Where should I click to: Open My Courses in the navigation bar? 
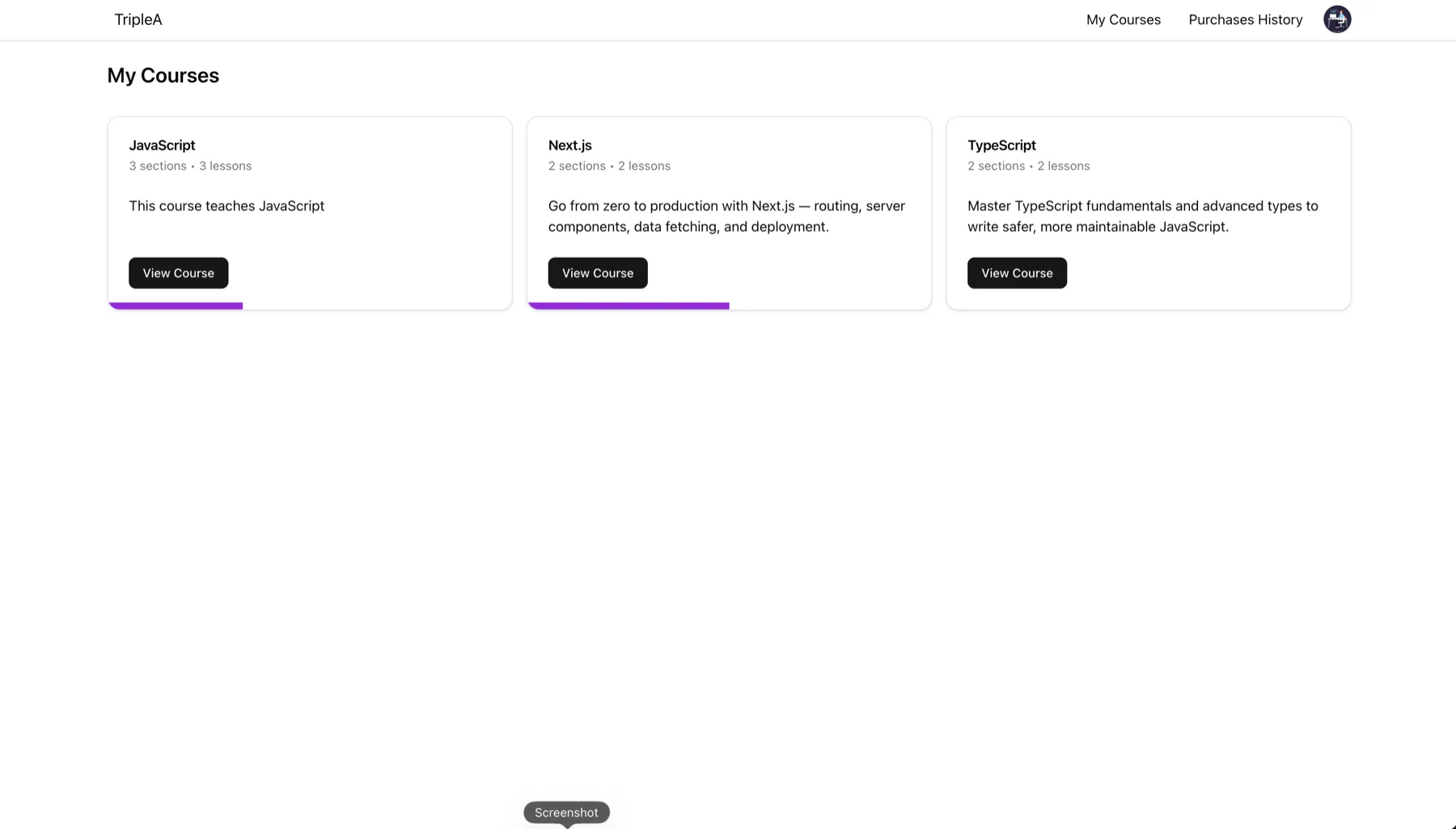click(x=1123, y=19)
